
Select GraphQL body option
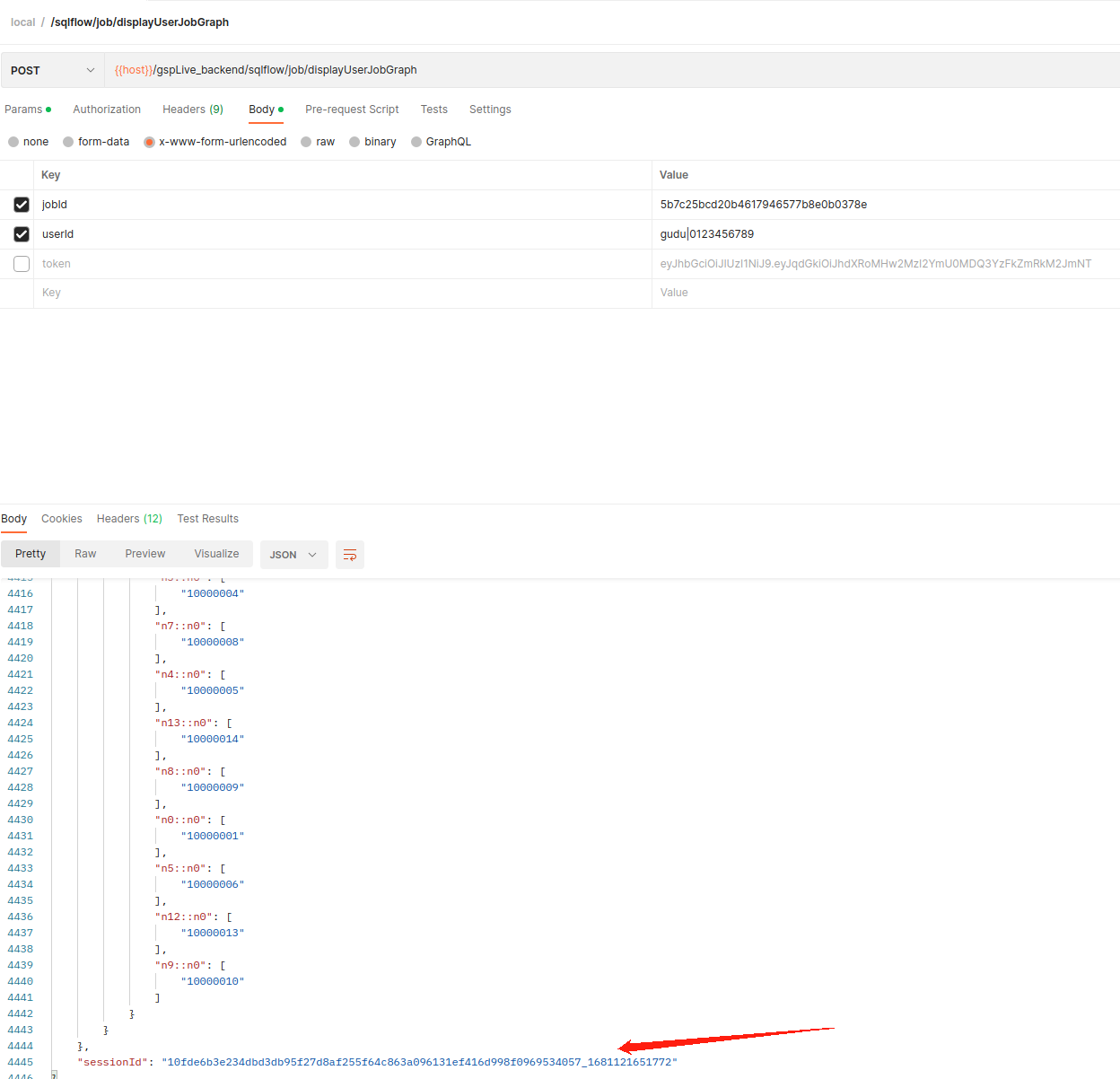pyautogui.click(x=416, y=142)
